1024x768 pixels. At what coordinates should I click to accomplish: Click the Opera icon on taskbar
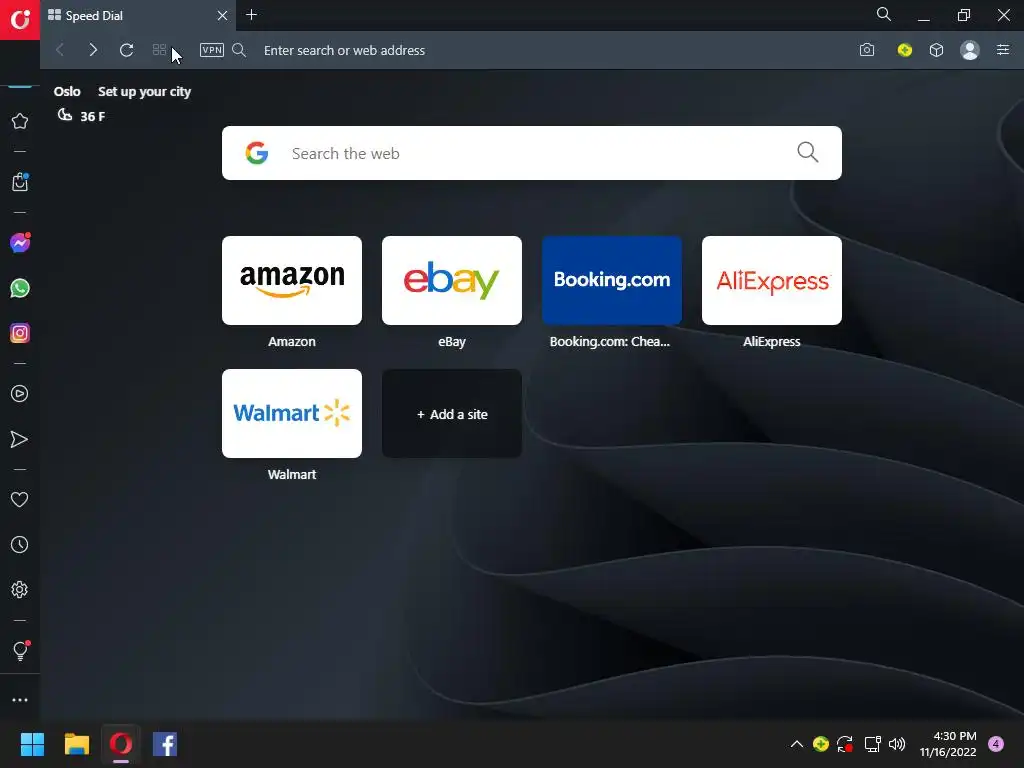tap(121, 744)
